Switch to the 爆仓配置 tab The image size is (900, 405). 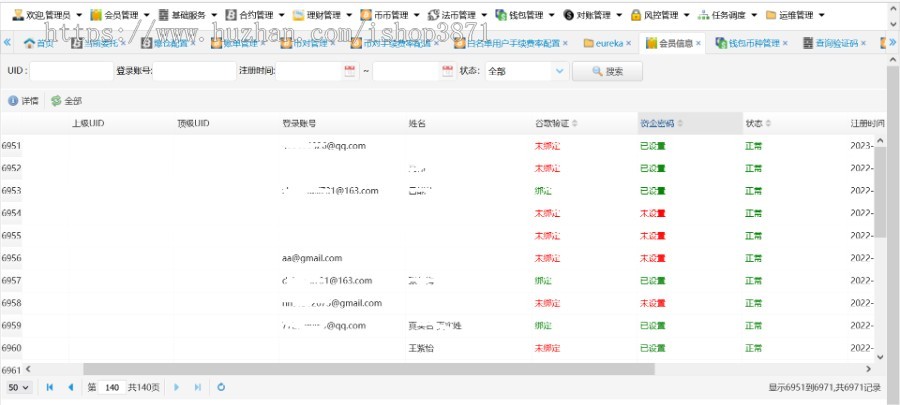[x=168, y=43]
